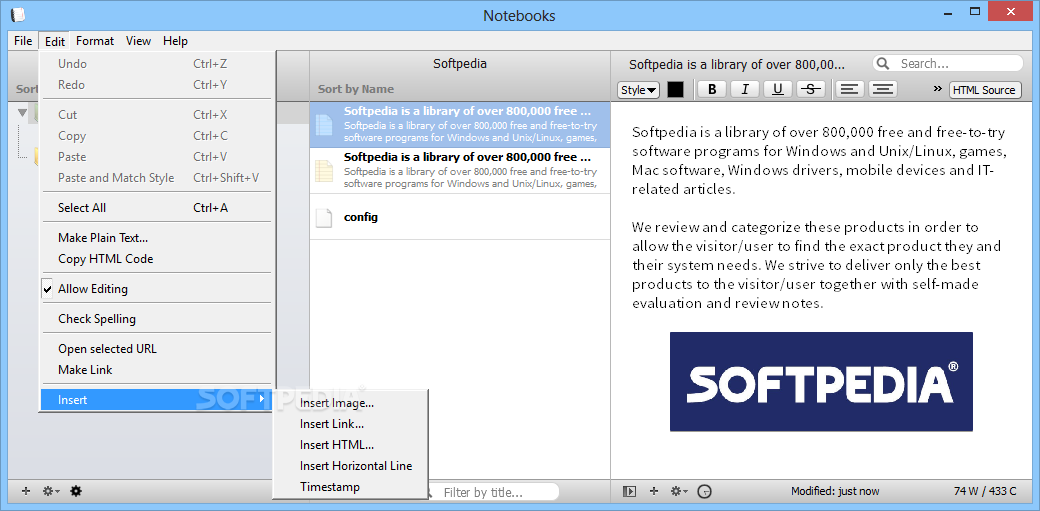This screenshot has width=1040, height=511.
Task: Click the Search field
Action: click(x=948, y=64)
